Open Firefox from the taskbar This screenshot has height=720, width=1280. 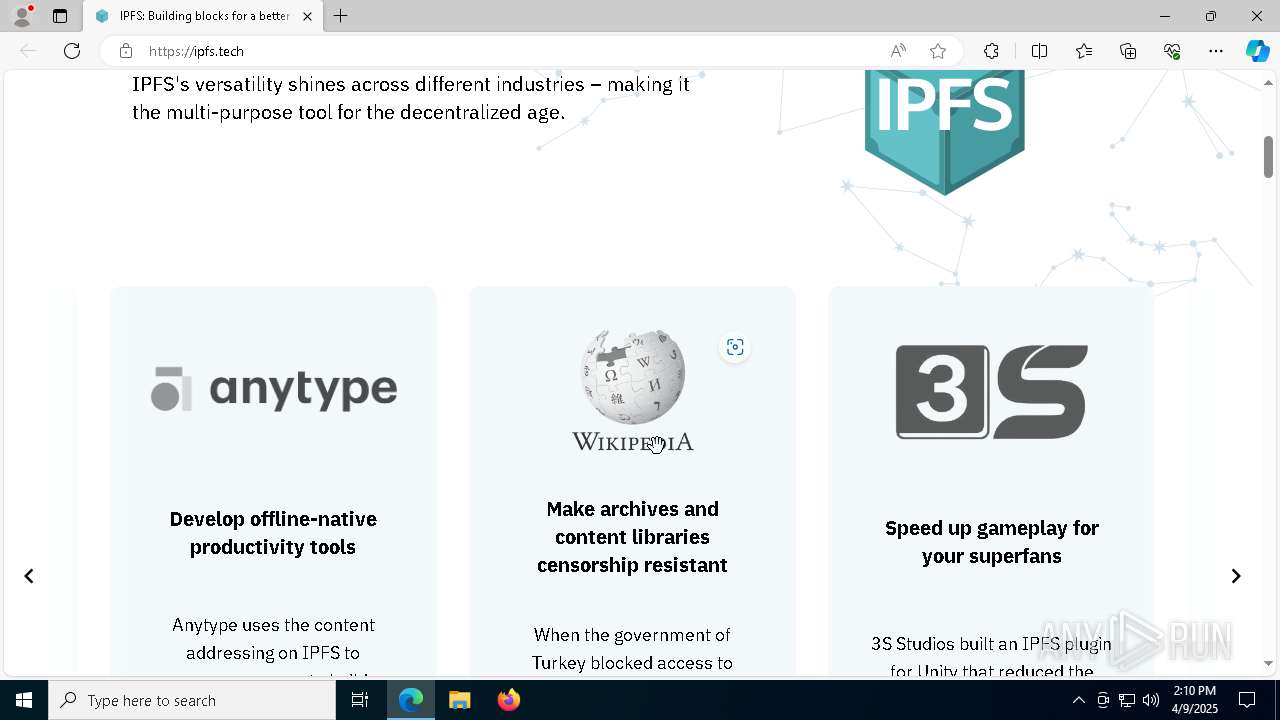pyautogui.click(x=509, y=700)
